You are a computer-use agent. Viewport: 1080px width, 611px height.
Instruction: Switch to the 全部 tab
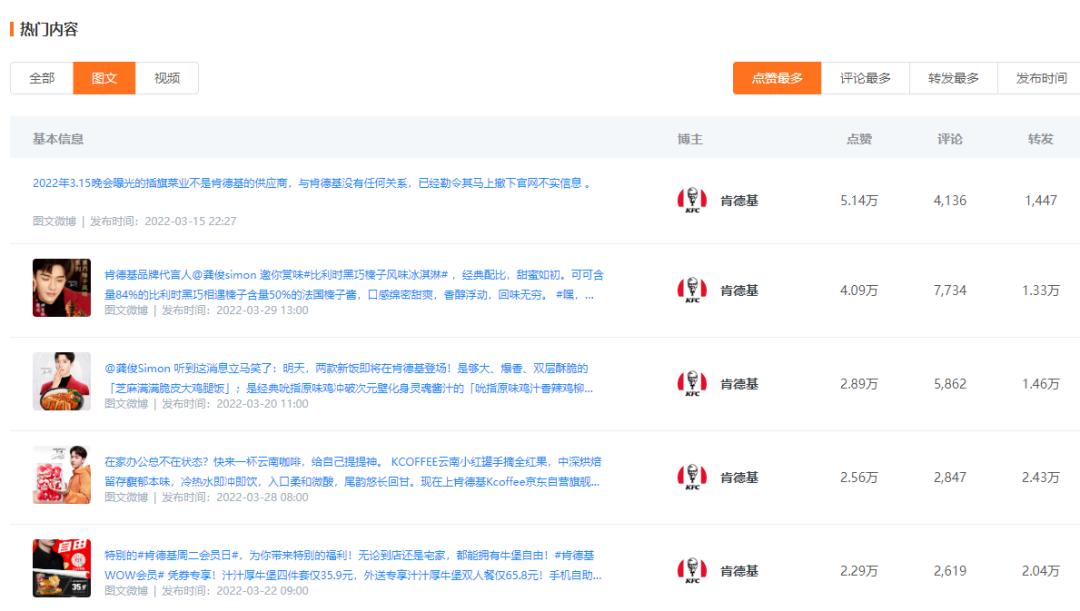coord(41,78)
